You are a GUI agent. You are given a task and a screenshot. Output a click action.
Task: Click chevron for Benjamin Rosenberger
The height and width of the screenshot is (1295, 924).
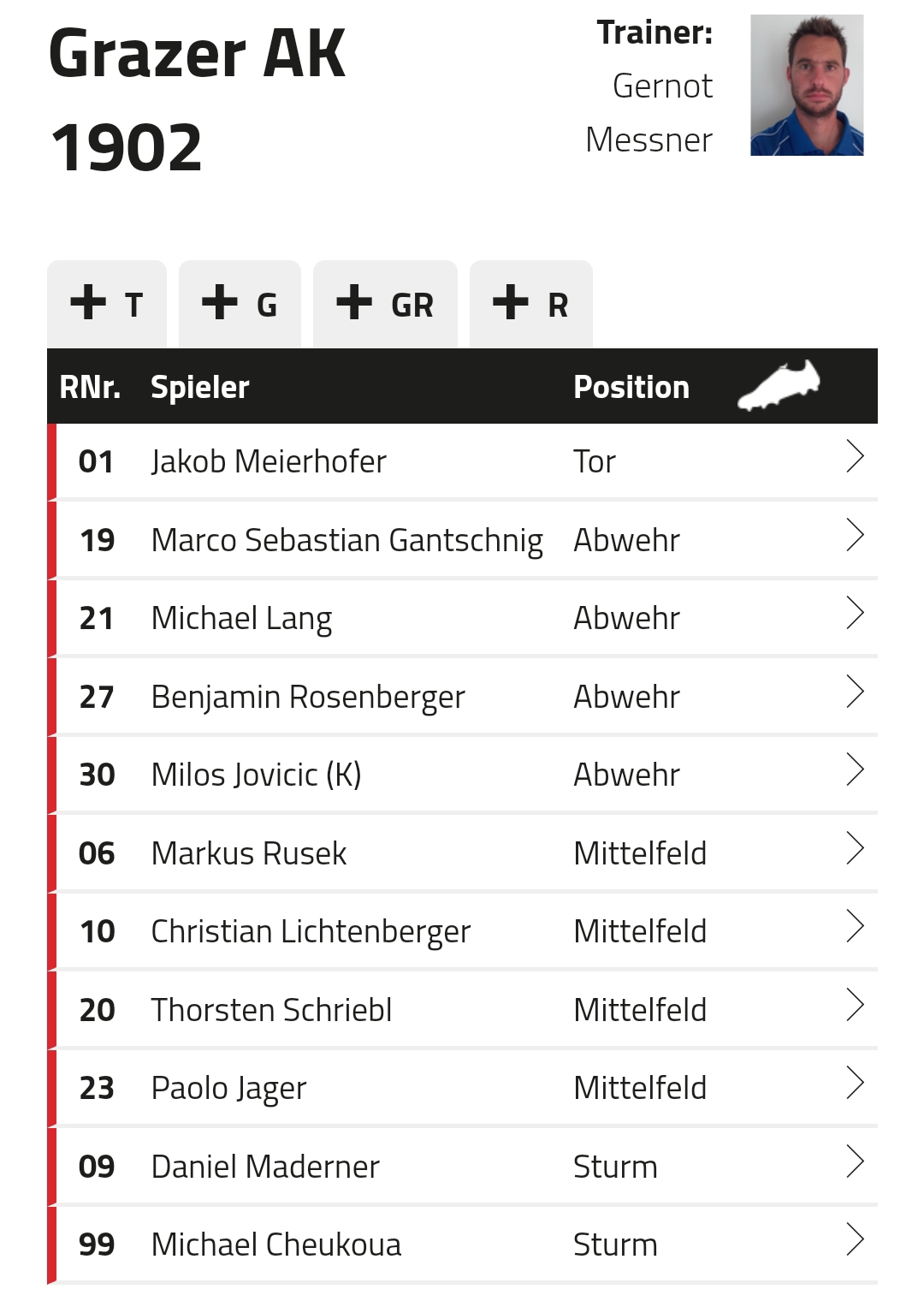[855, 692]
